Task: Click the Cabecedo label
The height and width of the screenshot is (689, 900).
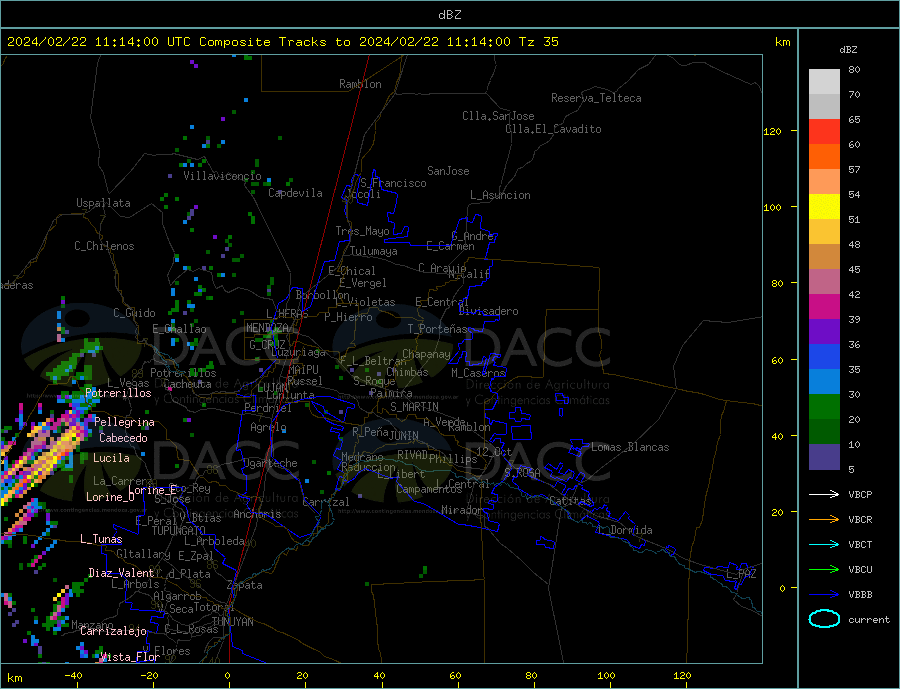Action: [123, 439]
